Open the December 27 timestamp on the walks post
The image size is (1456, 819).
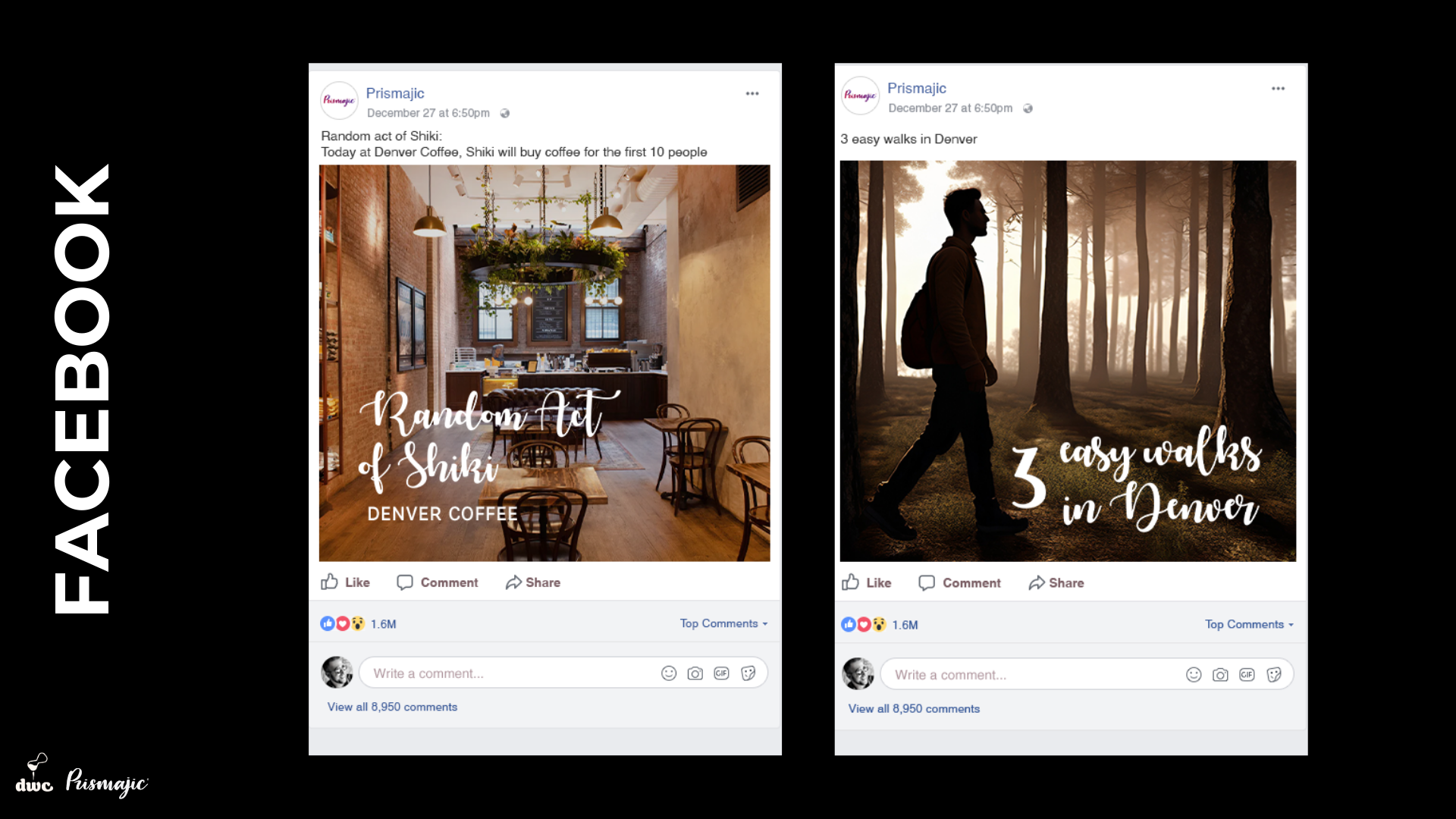click(x=950, y=108)
